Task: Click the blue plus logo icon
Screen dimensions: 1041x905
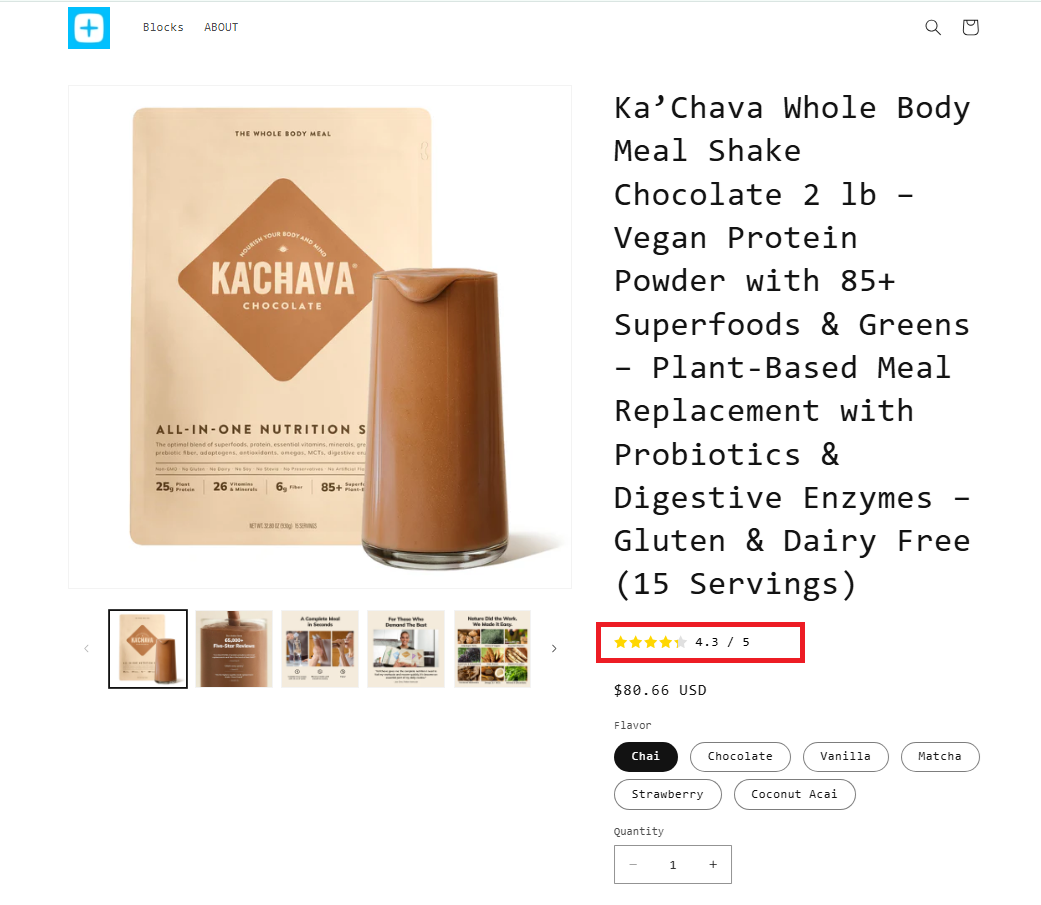Action: click(x=89, y=28)
